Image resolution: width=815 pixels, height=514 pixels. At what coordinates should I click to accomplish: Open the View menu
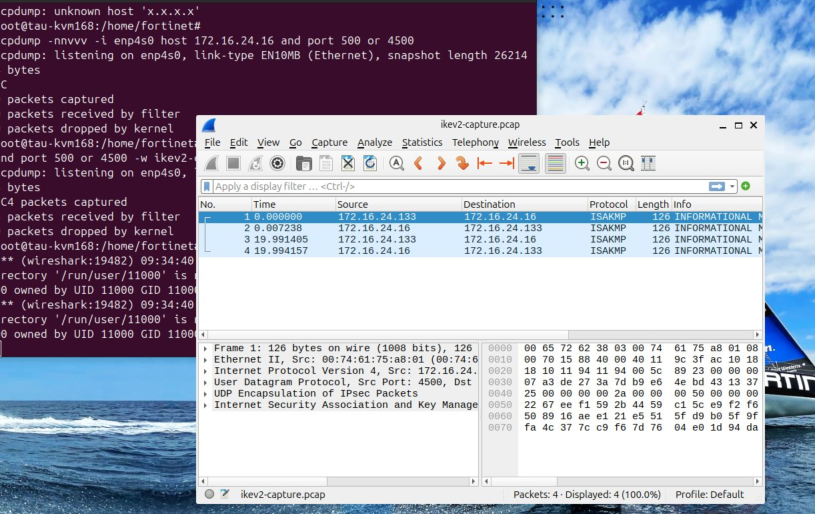coord(268,142)
